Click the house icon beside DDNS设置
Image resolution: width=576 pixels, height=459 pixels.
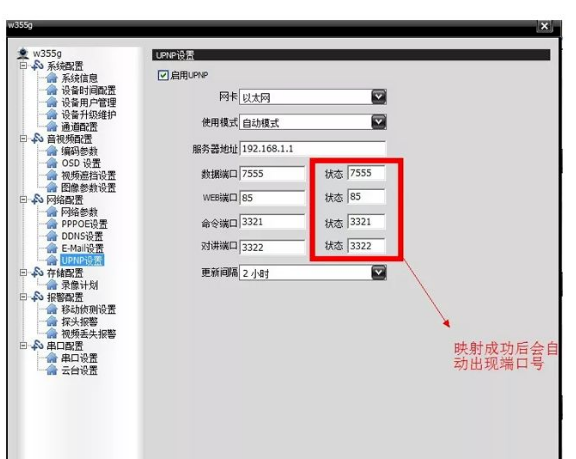52,236
